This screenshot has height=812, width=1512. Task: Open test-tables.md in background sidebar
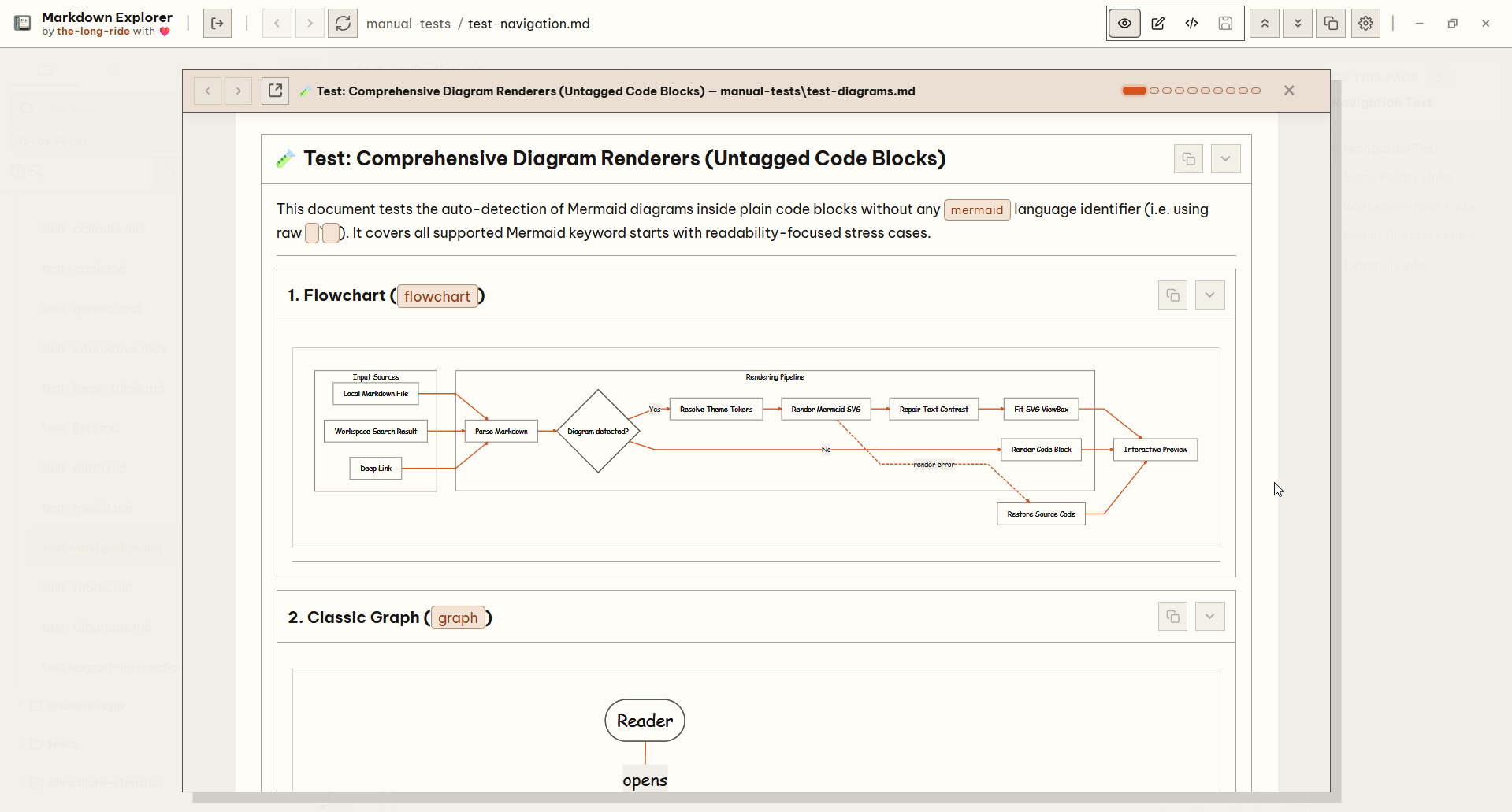87,588
